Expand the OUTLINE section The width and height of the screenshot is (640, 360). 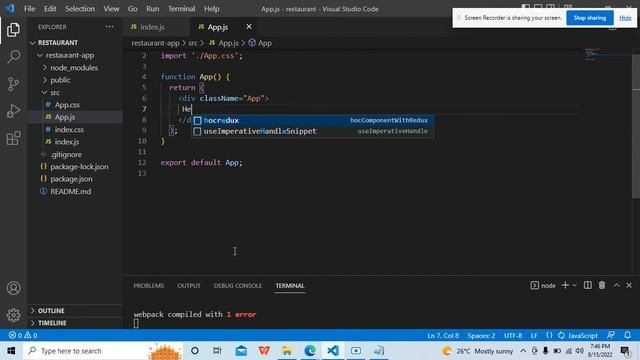pos(75,311)
